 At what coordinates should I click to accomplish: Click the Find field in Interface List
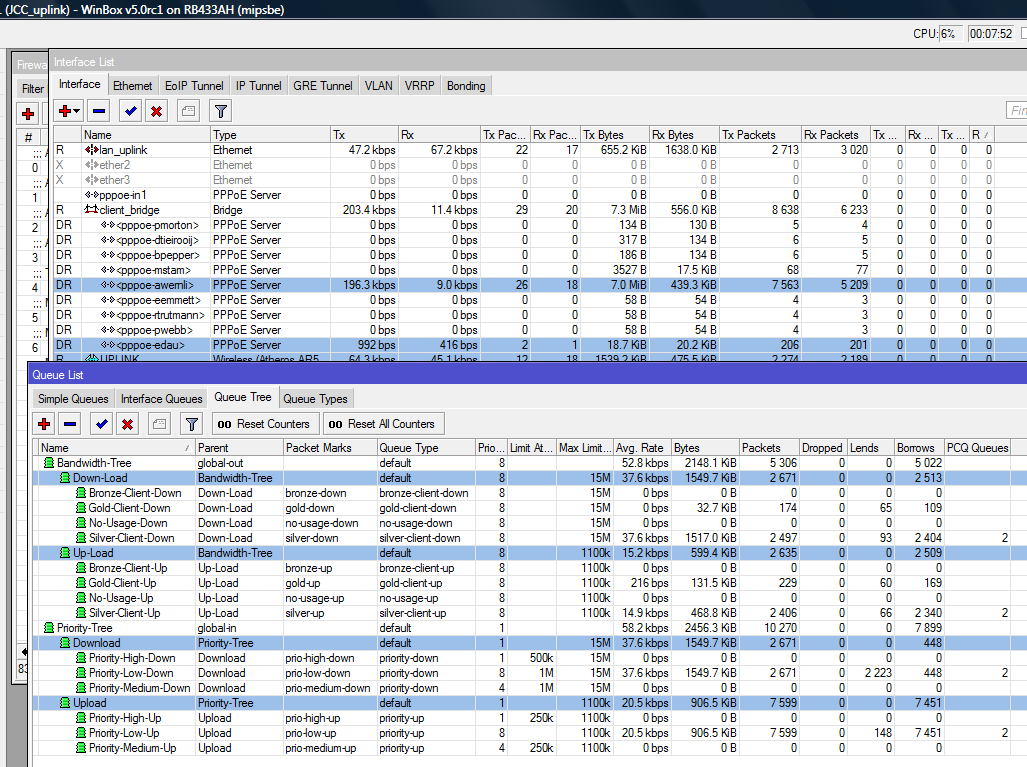(x=1017, y=111)
